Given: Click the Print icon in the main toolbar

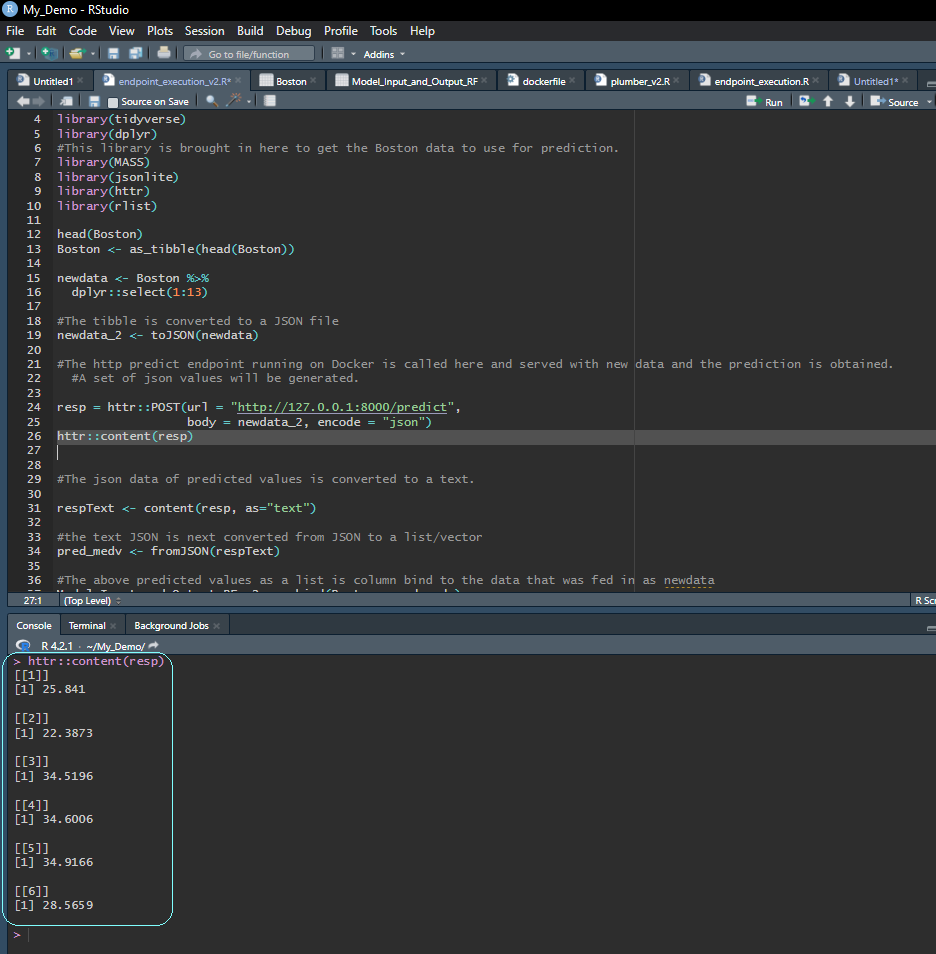Looking at the screenshot, I should pyautogui.click(x=164, y=53).
